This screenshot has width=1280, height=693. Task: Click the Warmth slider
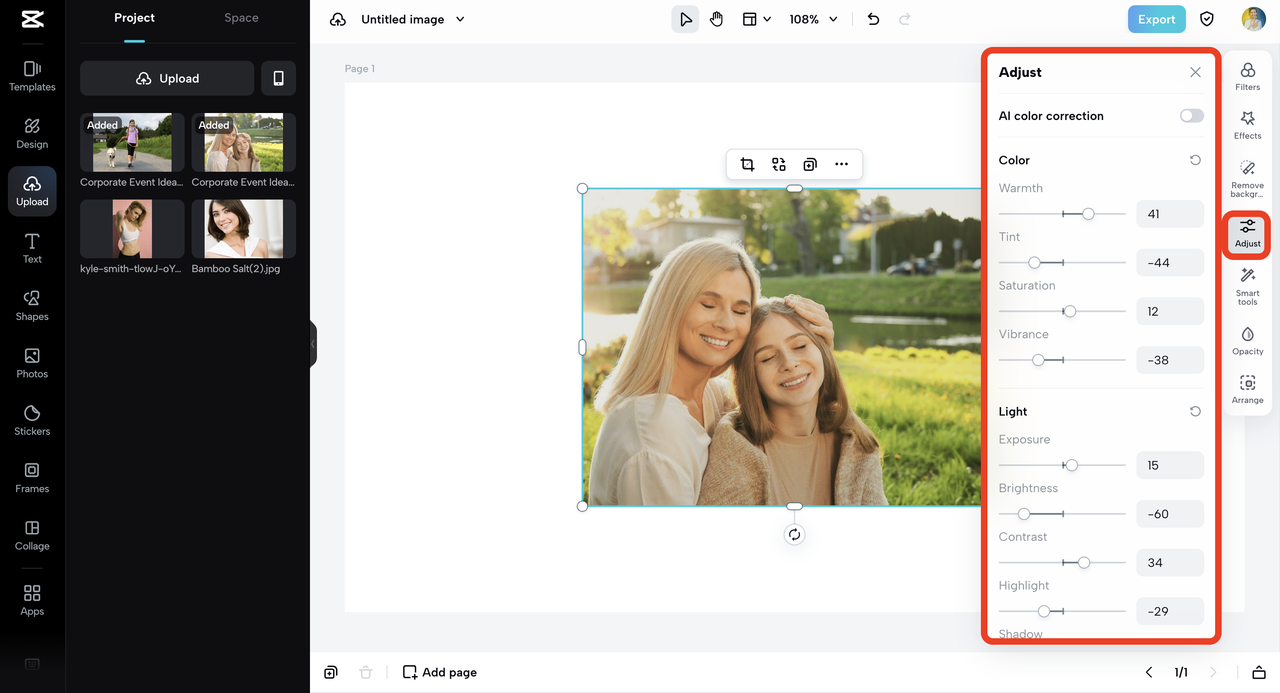tap(1062, 214)
